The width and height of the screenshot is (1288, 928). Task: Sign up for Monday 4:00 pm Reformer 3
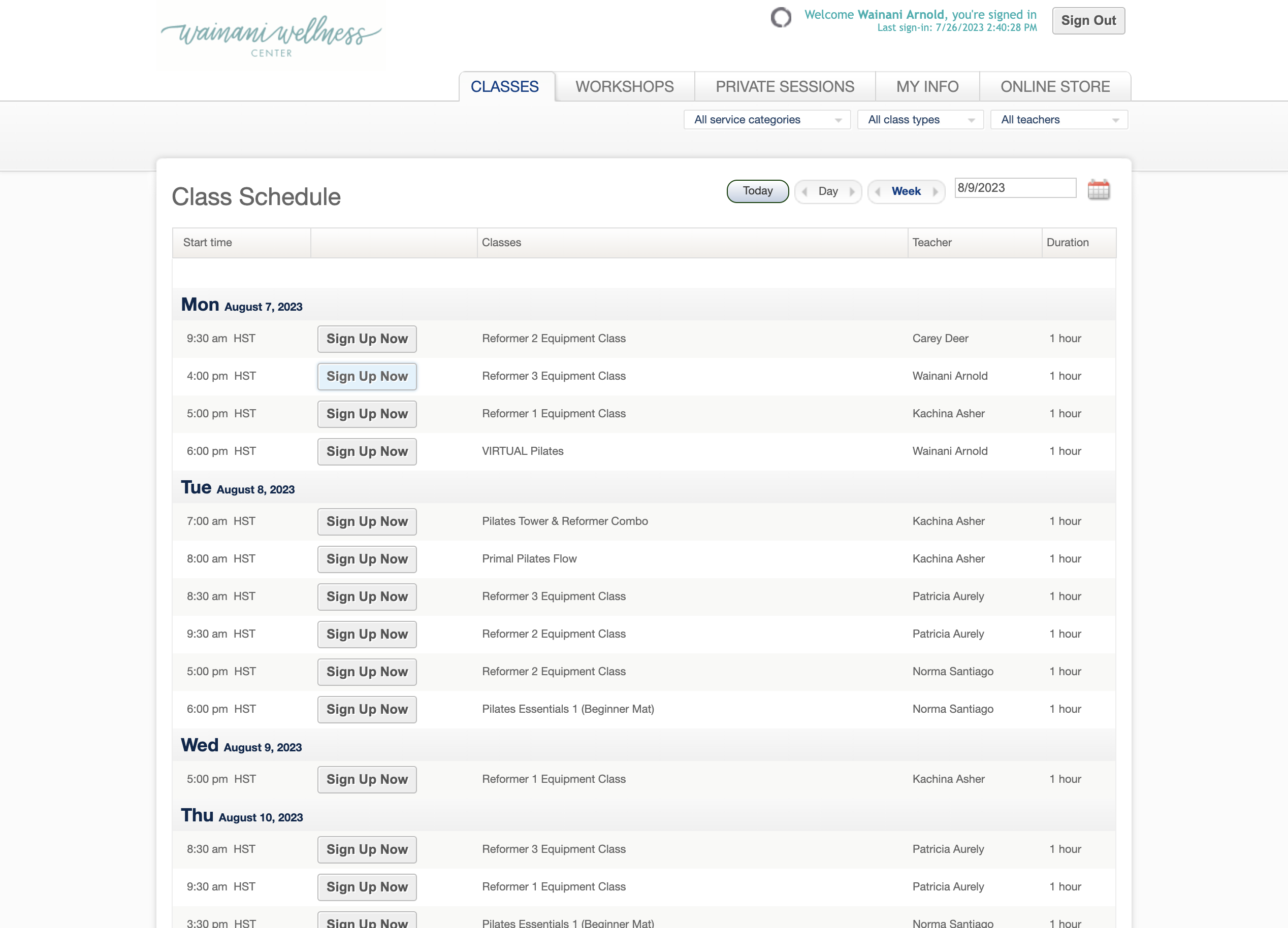pyautogui.click(x=367, y=376)
